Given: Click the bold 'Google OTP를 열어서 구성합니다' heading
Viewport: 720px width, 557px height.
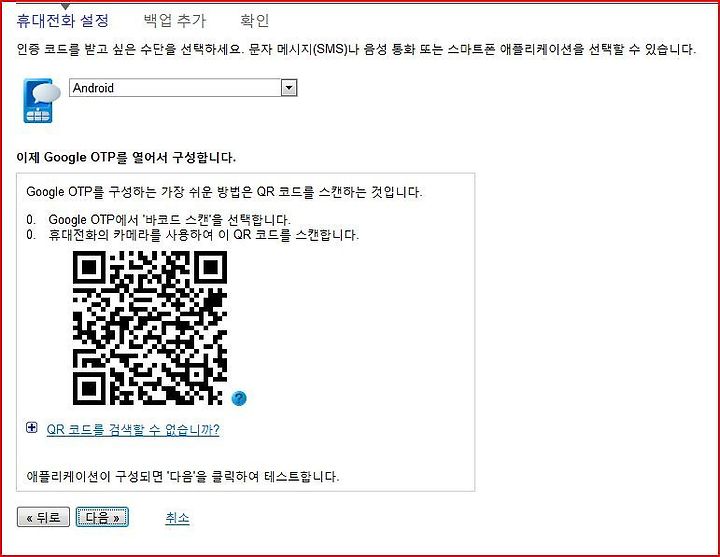Looking at the screenshot, I should [126, 158].
